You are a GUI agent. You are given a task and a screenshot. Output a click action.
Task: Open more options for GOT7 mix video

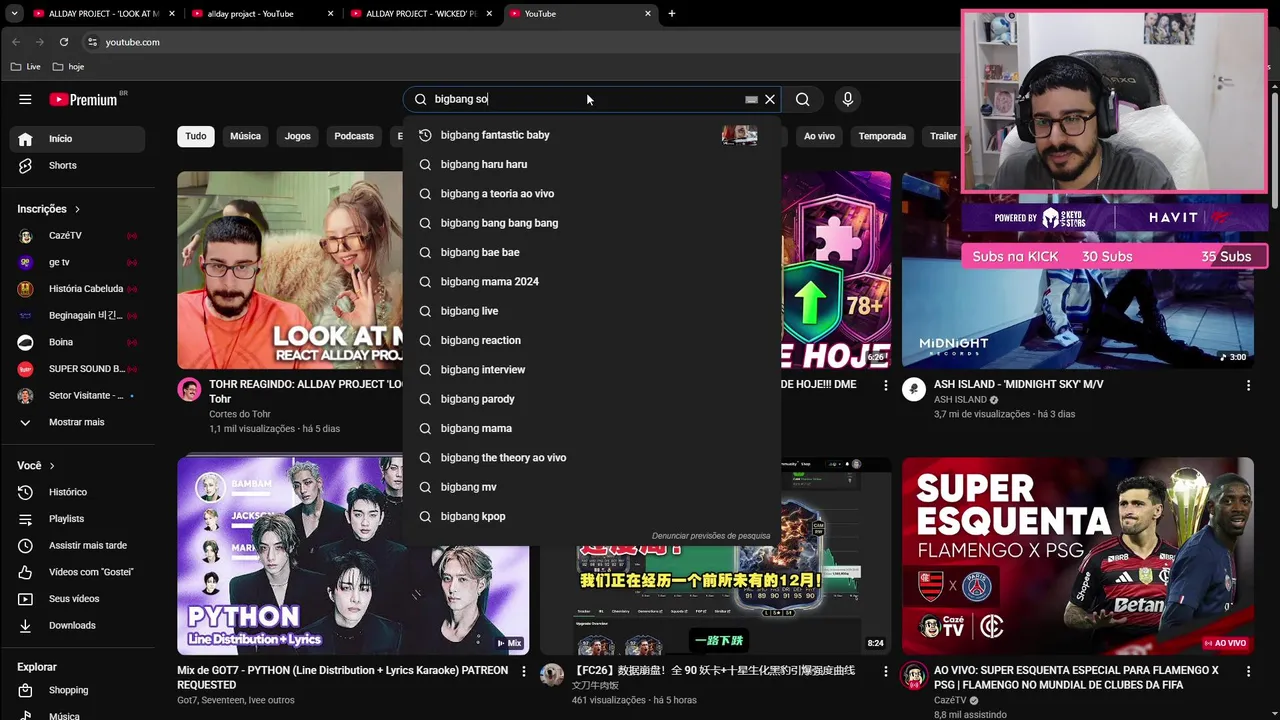523,671
